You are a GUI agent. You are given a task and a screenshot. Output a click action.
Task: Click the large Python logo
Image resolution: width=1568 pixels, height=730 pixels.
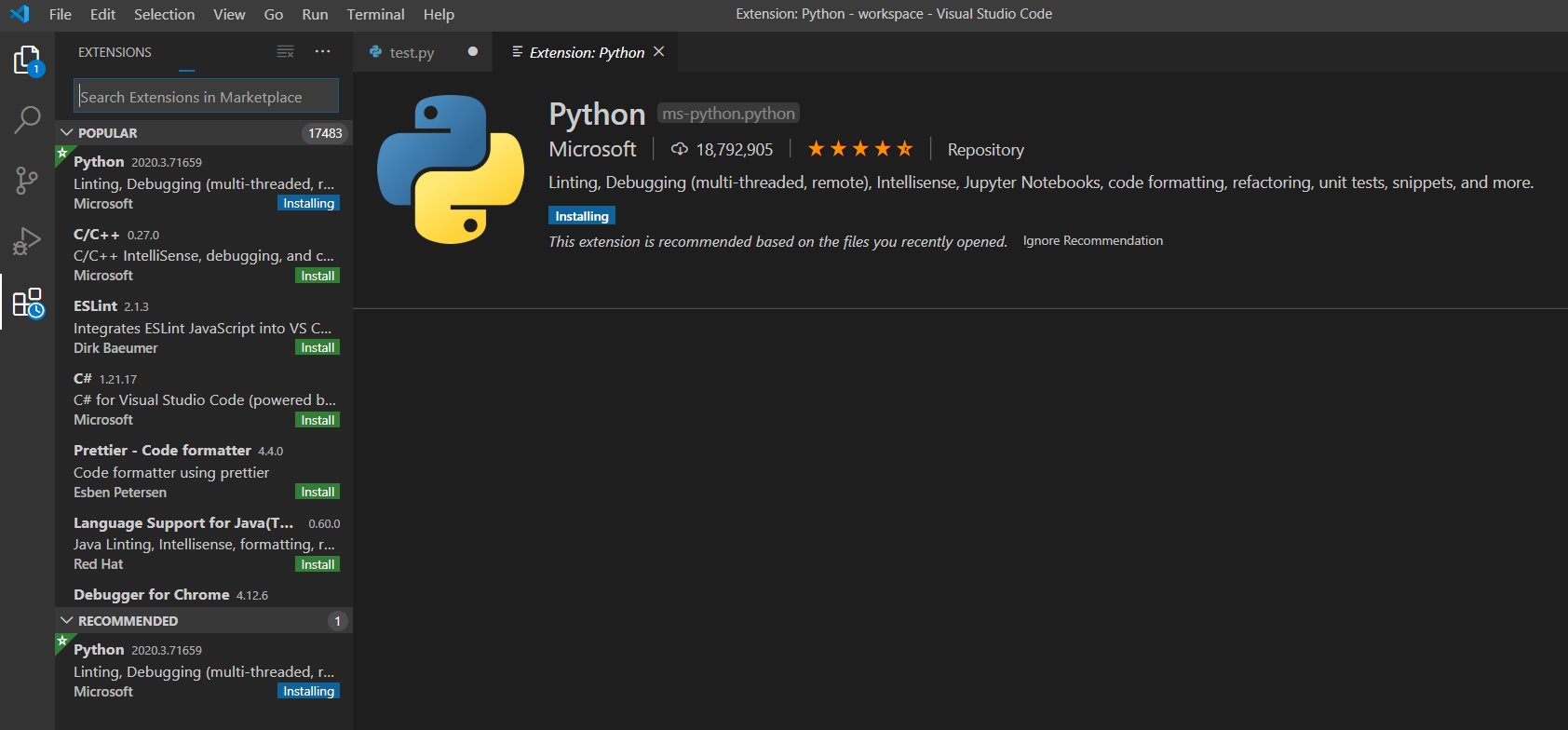click(x=451, y=169)
